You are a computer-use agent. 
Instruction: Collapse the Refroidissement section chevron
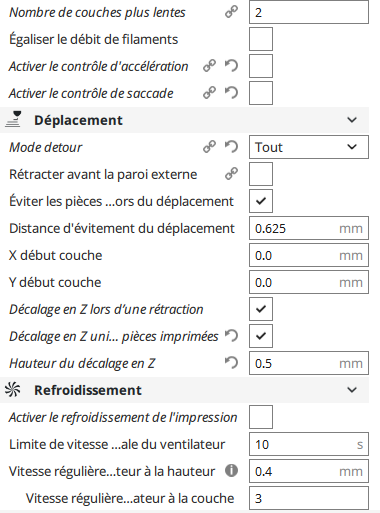(352, 390)
